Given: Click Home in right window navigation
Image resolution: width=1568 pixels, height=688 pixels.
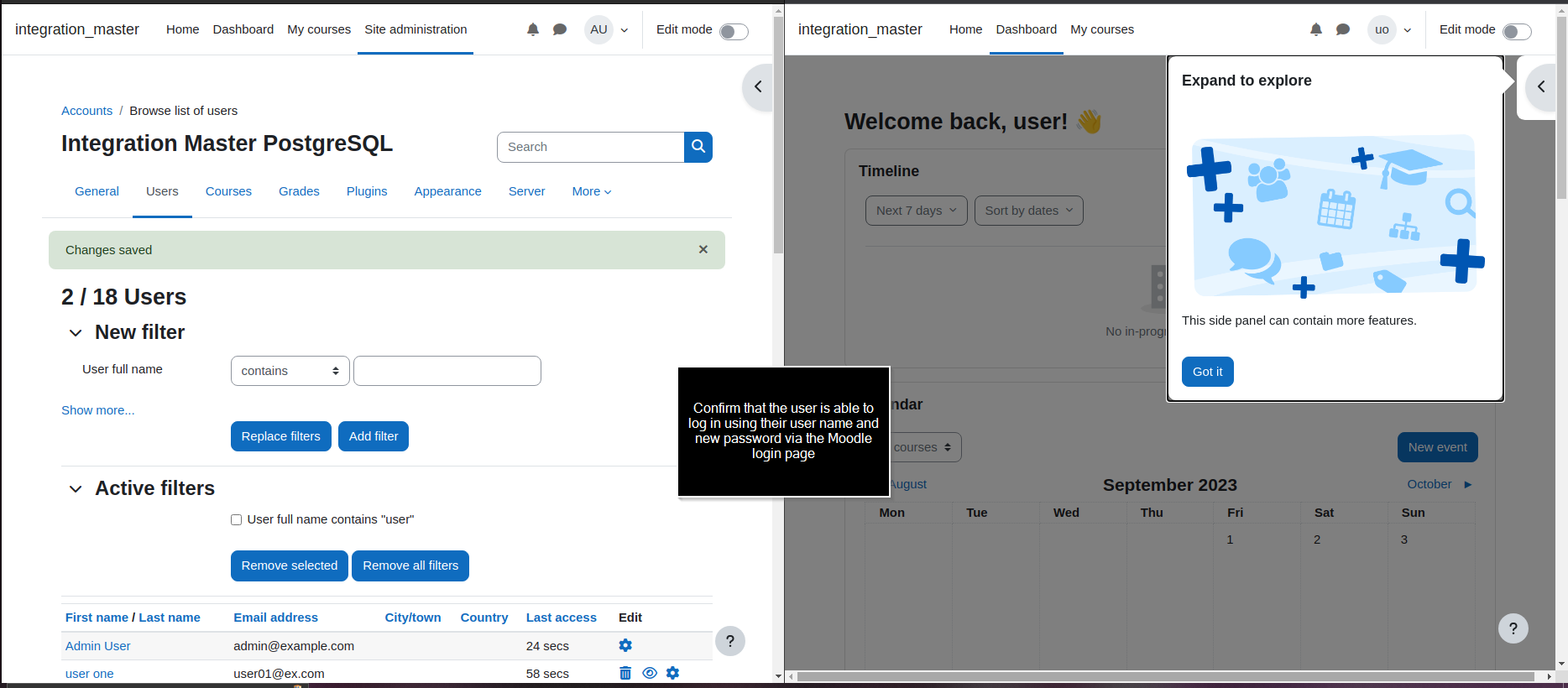Looking at the screenshot, I should 965,29.
